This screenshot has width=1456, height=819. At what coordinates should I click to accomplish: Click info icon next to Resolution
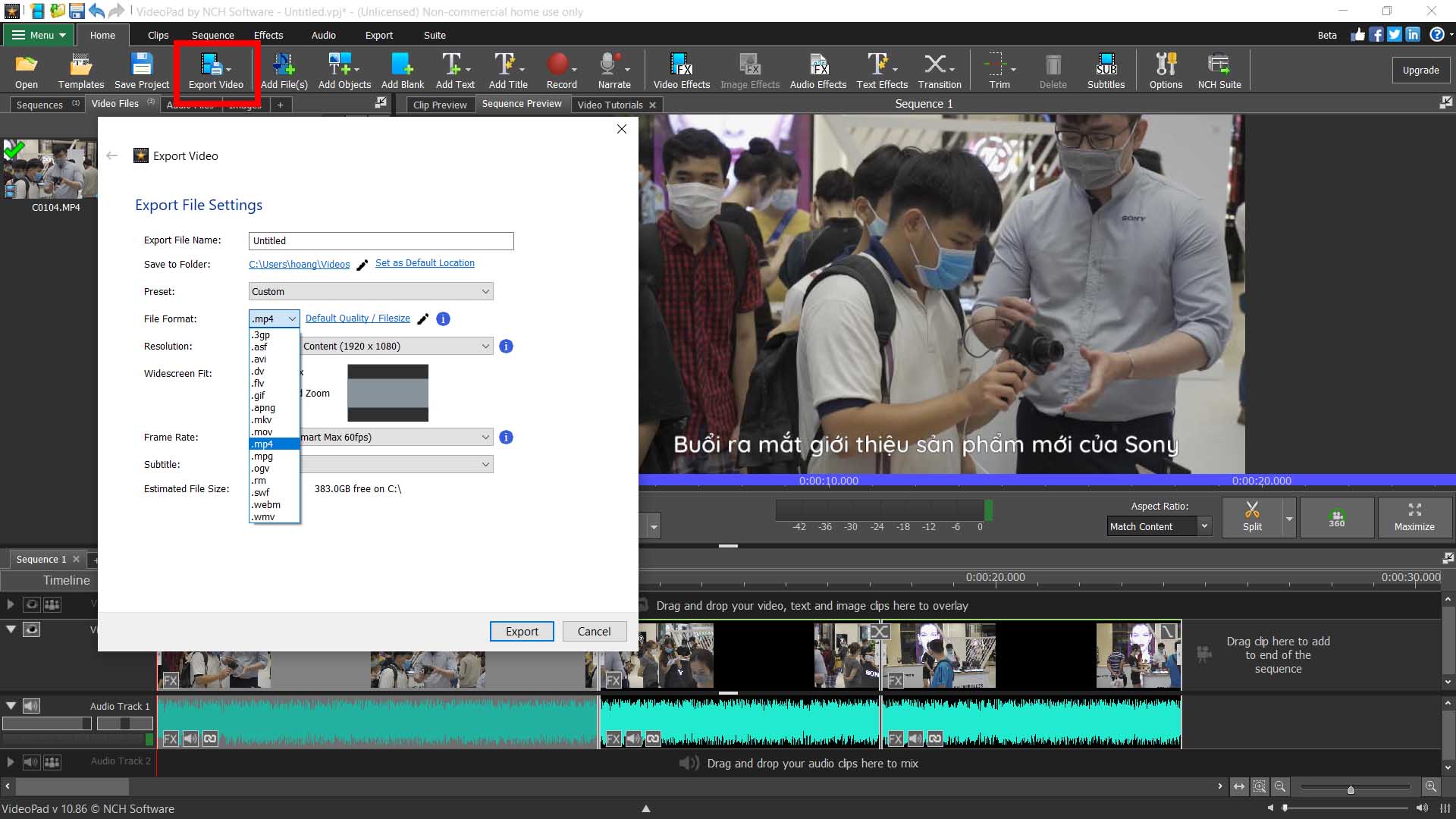click(506, 346)
